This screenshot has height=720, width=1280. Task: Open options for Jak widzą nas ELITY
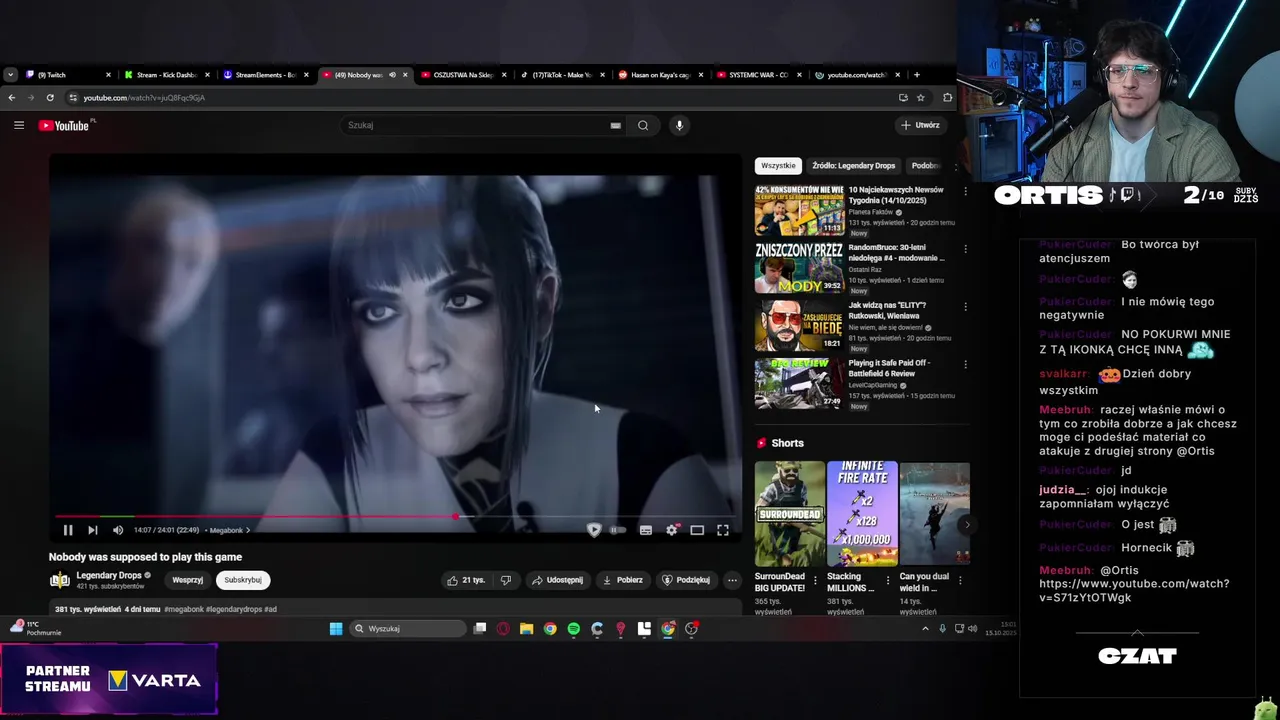pyautogui.click(x=965, y=307)
